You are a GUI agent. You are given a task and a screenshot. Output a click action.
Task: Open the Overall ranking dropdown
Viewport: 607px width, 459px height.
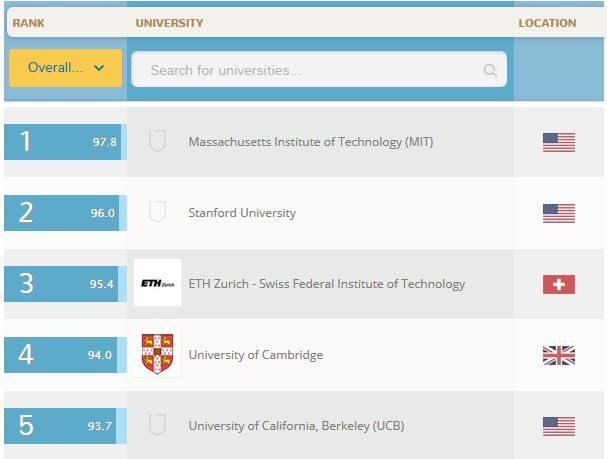click(65, 68)
